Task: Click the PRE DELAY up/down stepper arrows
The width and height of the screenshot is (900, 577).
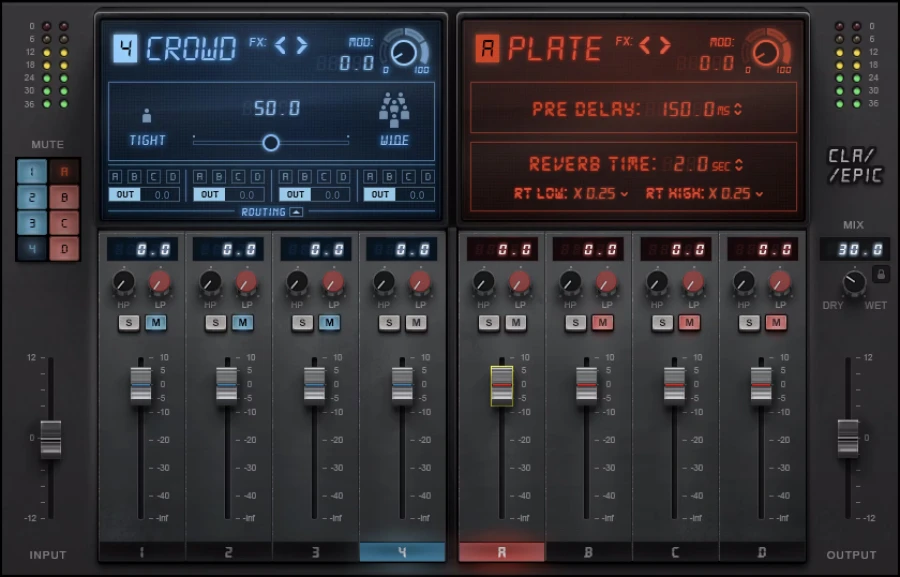Action: [x=738, y=109]
